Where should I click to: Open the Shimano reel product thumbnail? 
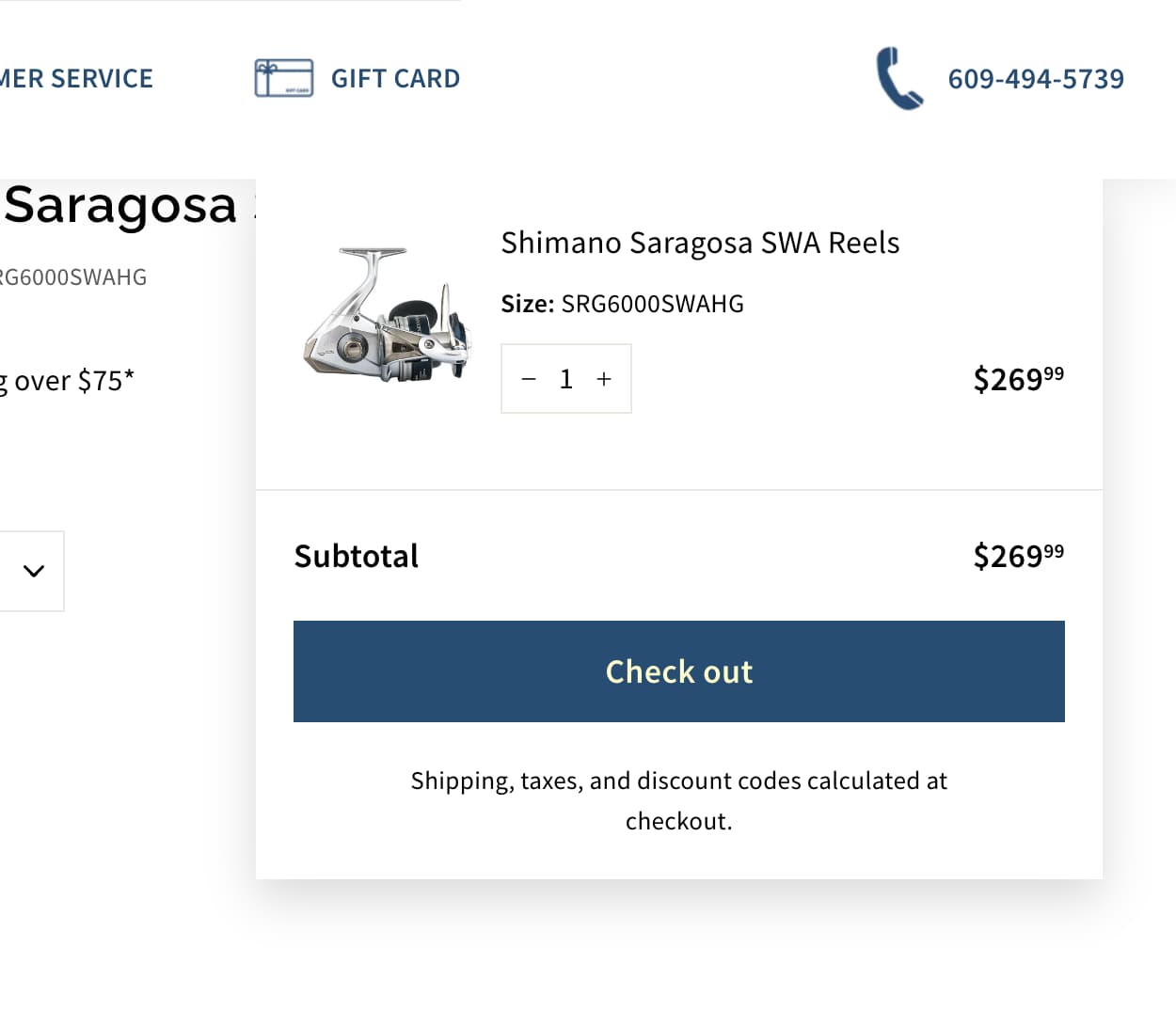coord(387,314)
